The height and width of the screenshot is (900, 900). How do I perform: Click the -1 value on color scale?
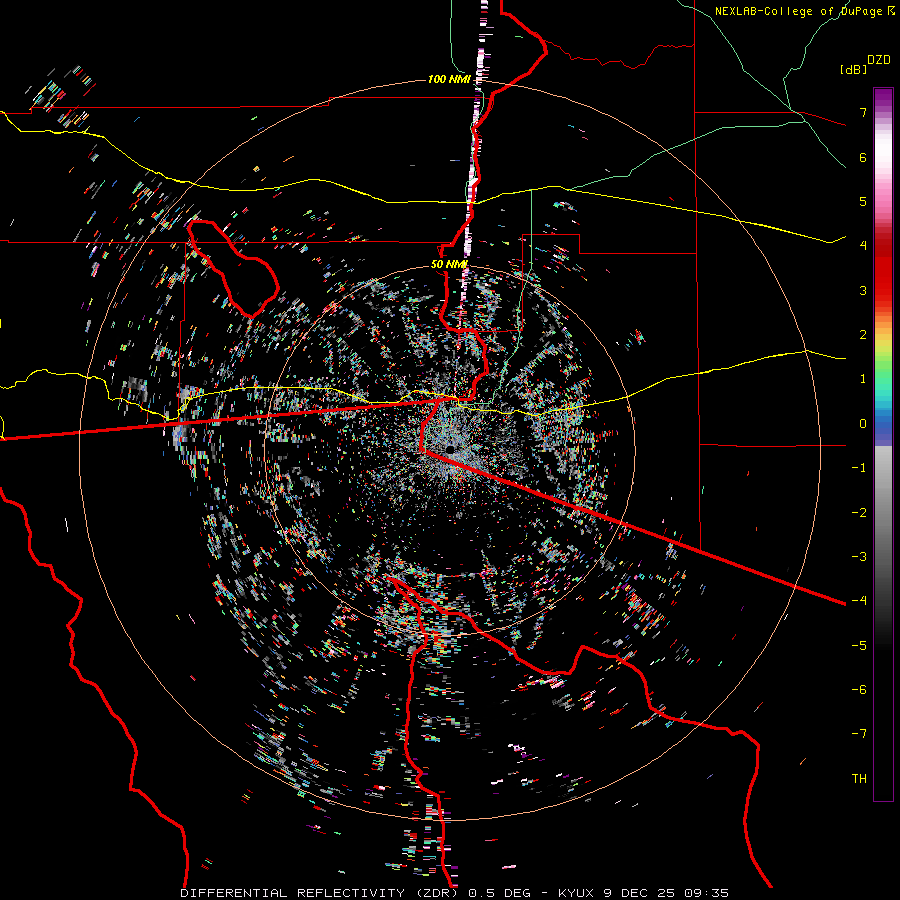pos(859,468)
